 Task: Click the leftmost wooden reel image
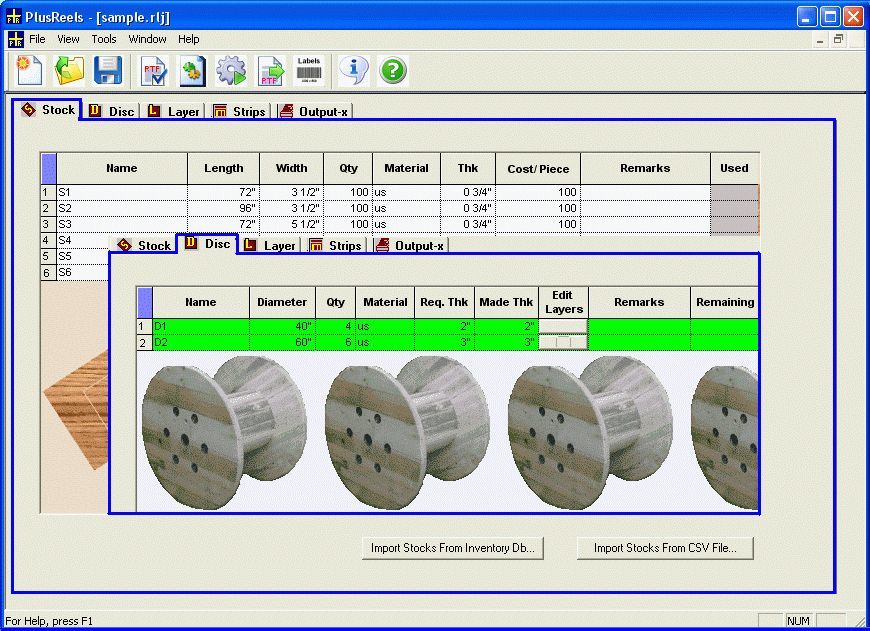tap(224, 433)
